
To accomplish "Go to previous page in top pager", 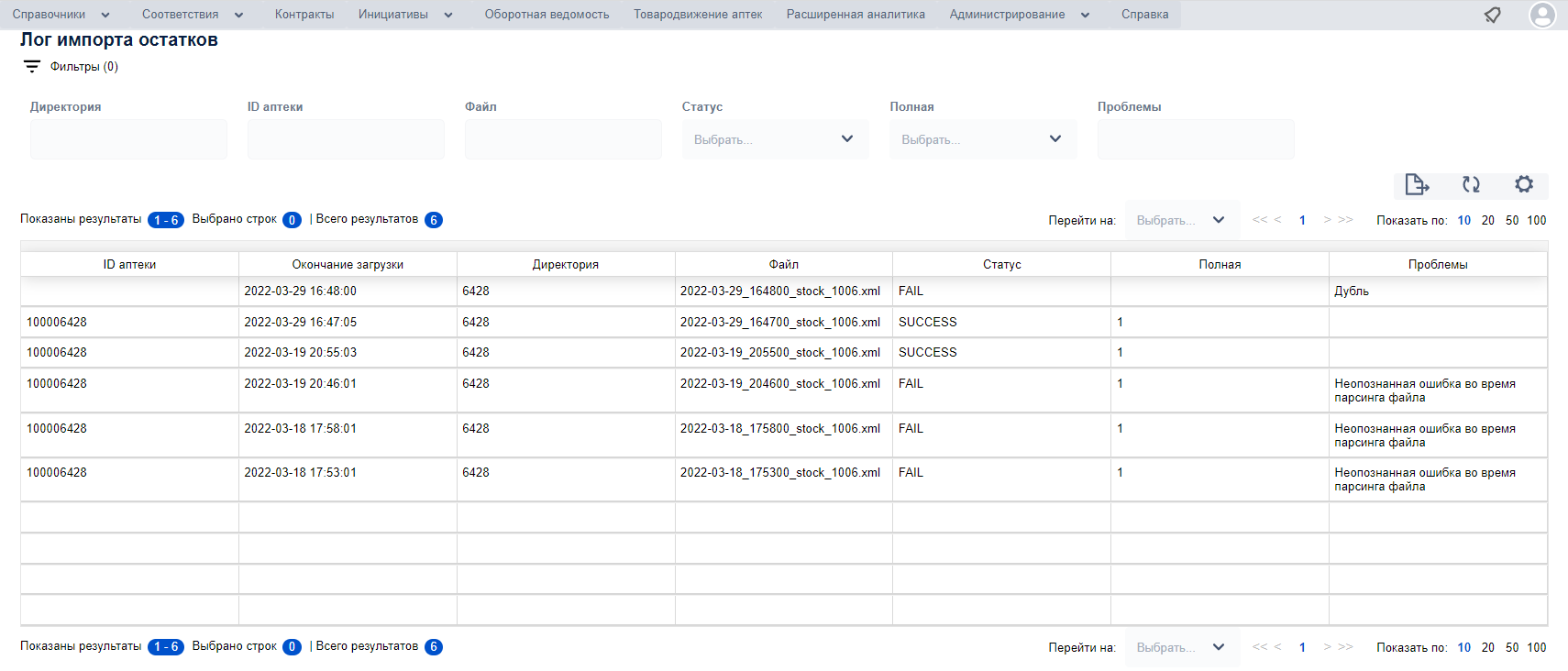I will pyautogui.click(x=1278, y=220).
